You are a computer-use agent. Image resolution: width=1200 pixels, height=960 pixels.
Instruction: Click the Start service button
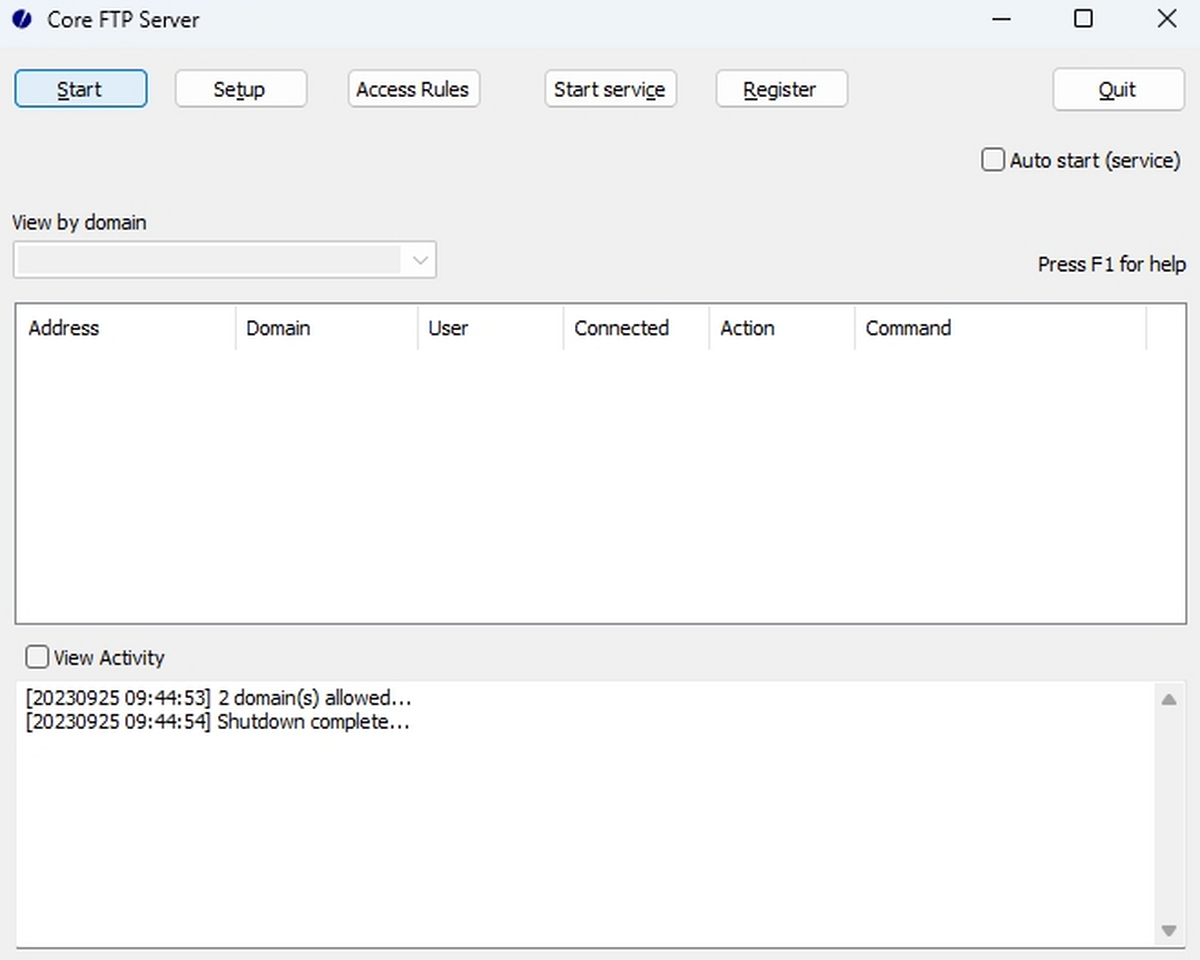pos(609,89)
